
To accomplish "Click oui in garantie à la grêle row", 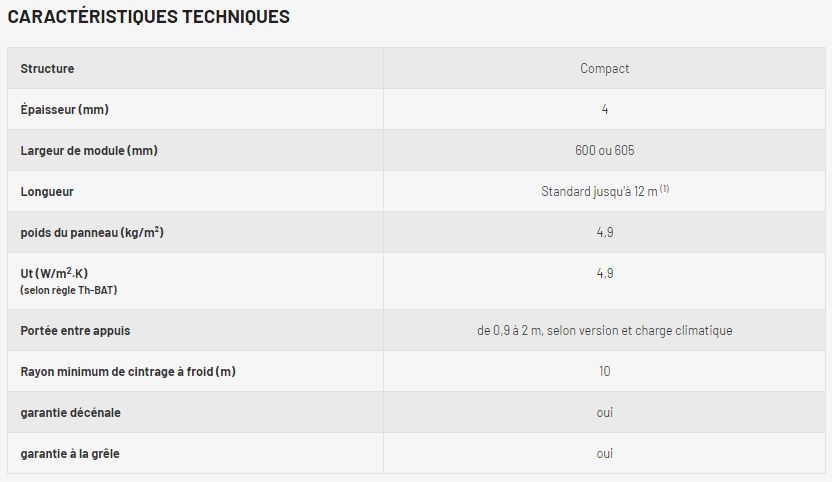I will tap(604, 453).
